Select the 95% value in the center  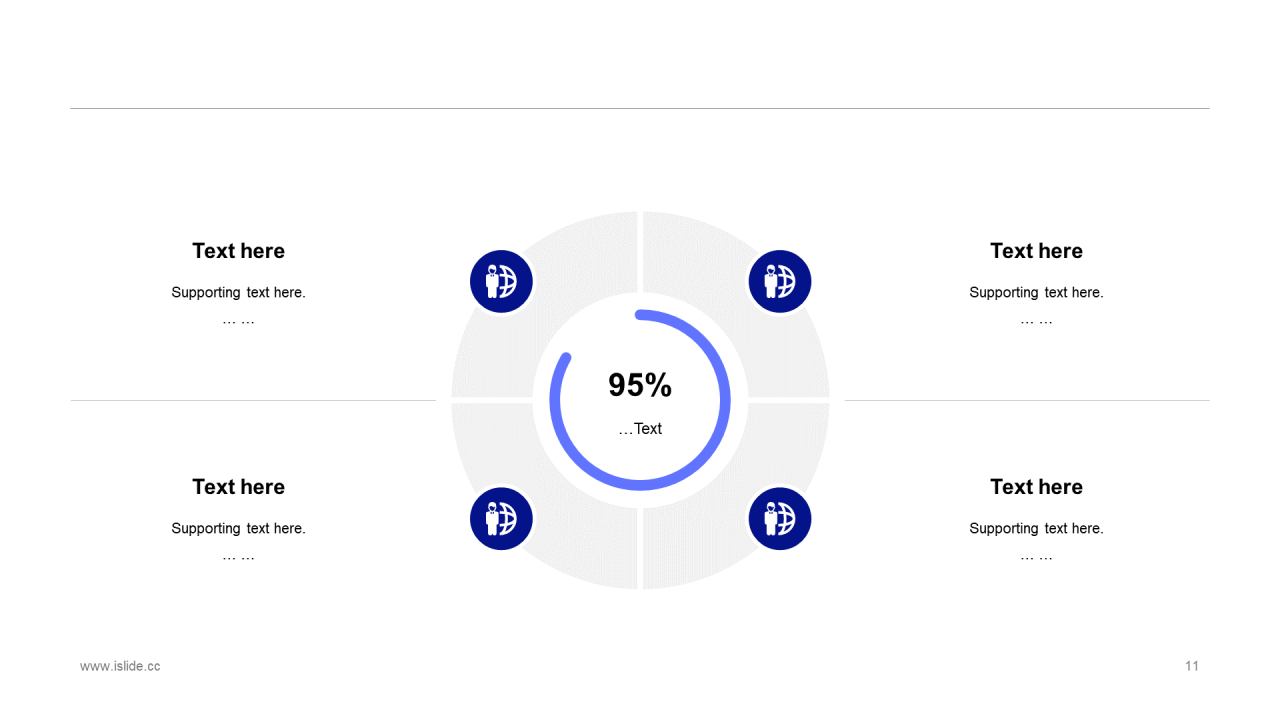640,385
